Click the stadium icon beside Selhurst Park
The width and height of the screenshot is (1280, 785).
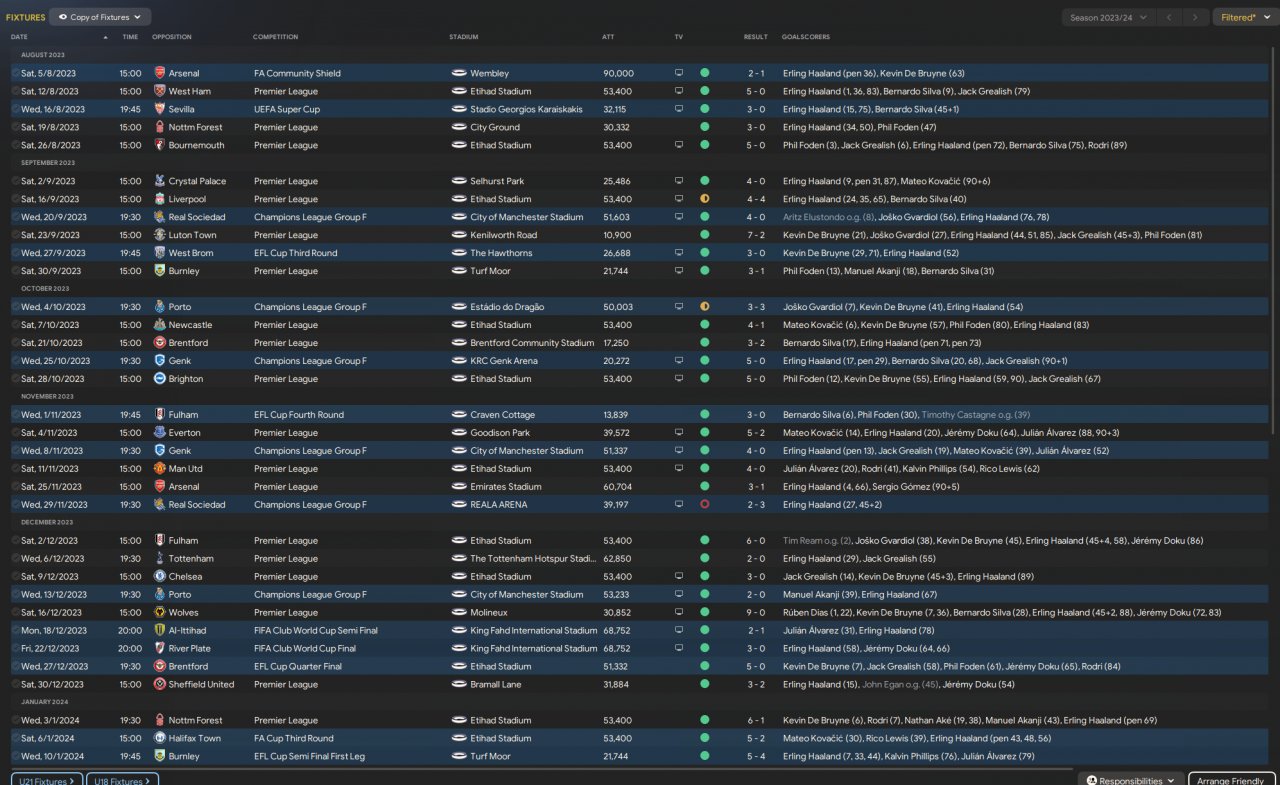tap(459, 181)
